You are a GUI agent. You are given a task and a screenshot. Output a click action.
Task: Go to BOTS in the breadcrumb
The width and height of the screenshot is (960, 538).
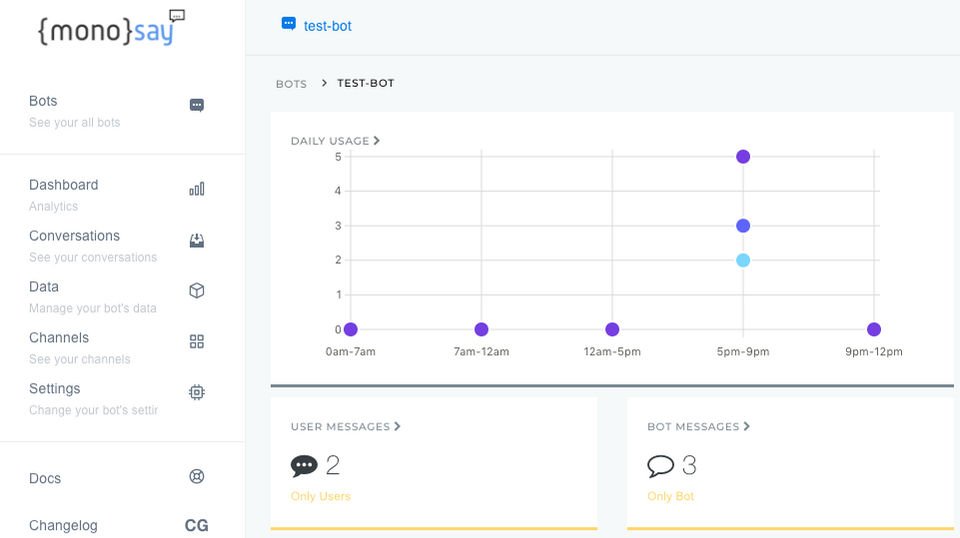pyautogui.click(x=291, y=84)
